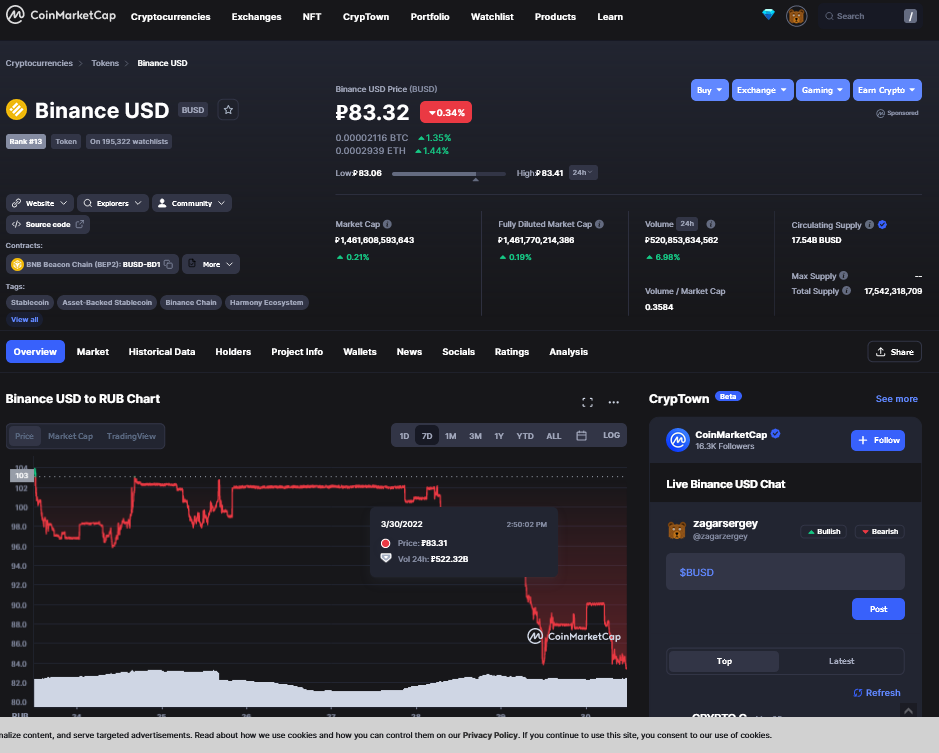
Task: Open the chart calendar date picker
Action: click(581, 436)
